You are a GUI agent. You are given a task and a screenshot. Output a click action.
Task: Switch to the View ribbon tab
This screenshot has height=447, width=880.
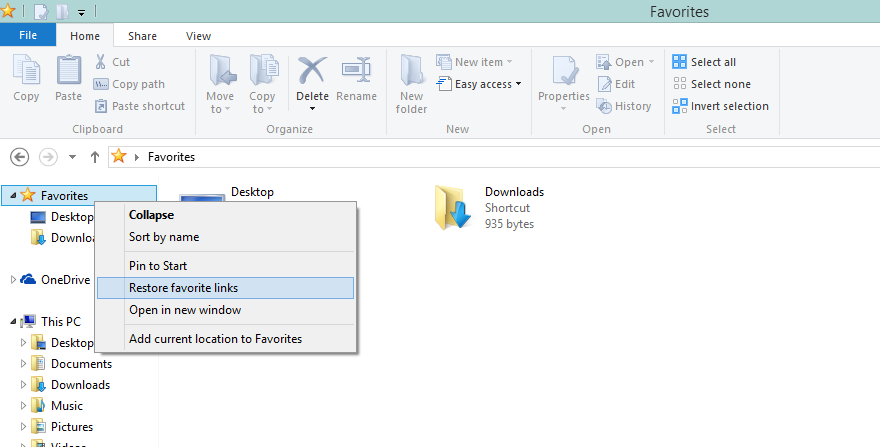pos(198,36)
